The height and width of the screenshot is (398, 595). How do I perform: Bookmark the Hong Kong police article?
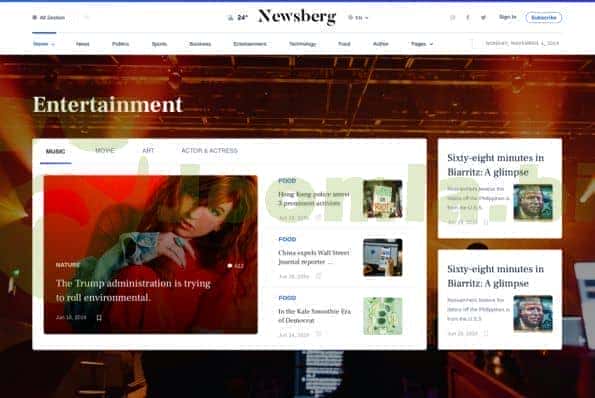(x=318, y=217)
